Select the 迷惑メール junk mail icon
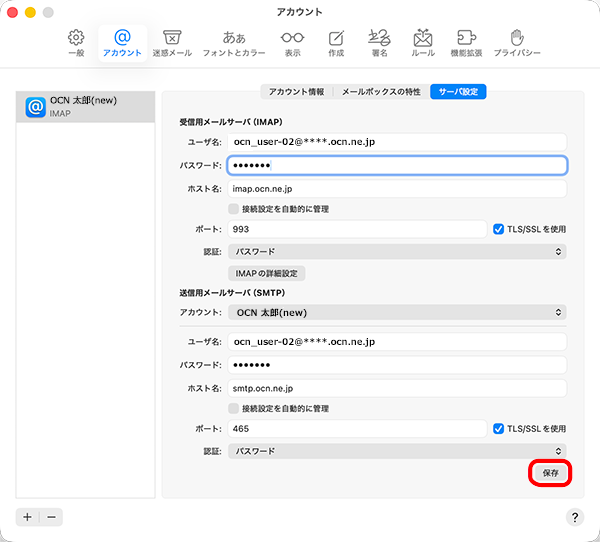600x542 pixels. click(x=172, y=42)
